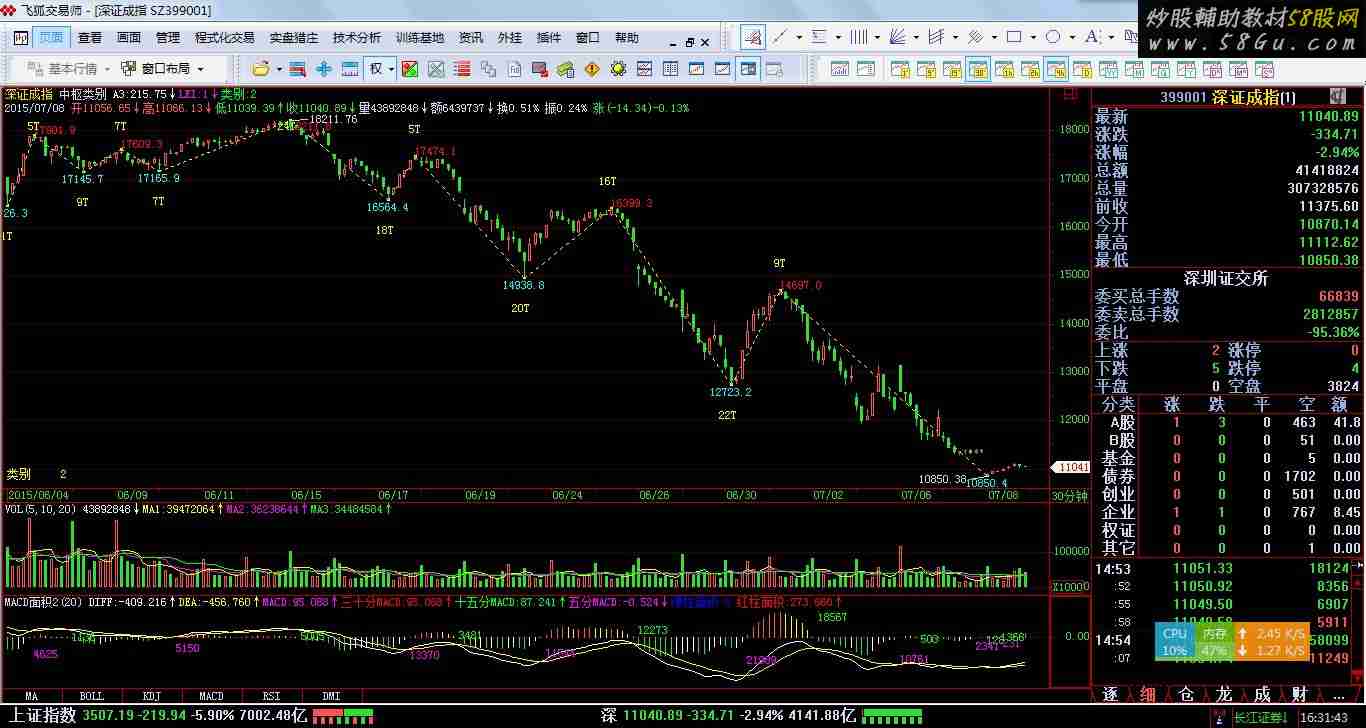Switch to the BOLL indicator tab
Image resolution: width=1366 pixels, height=728 pixels.
click(91, 696)
